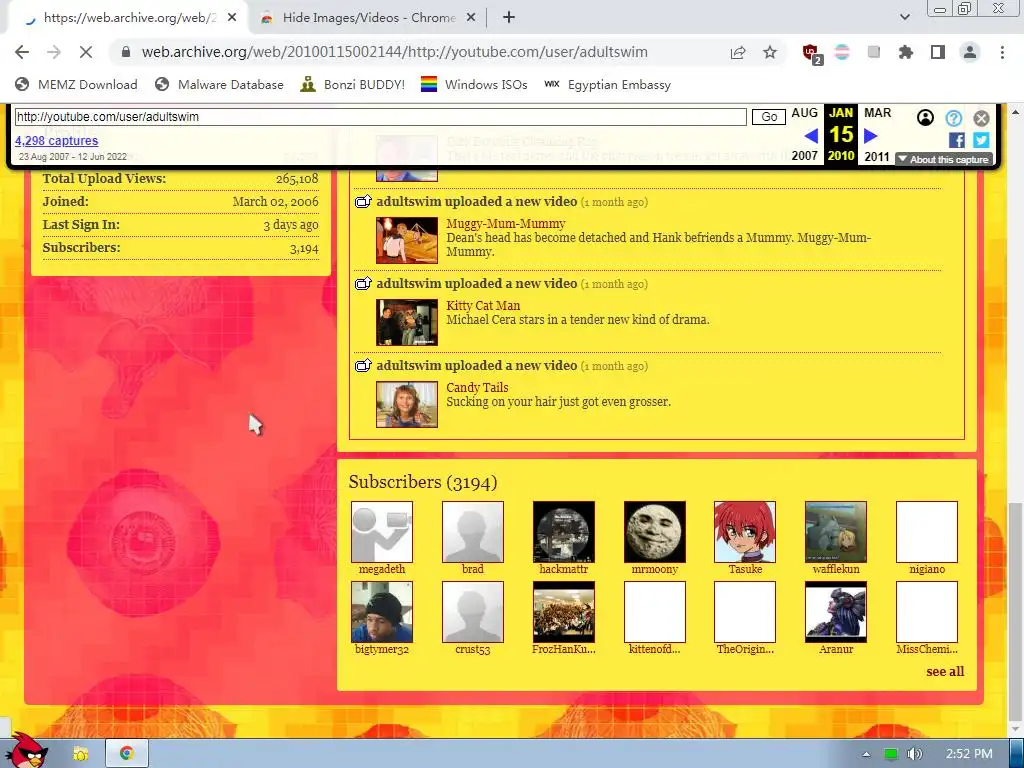Stop loading the page with X button
The height and width of the screenshot is (768, 1024).
86,52
